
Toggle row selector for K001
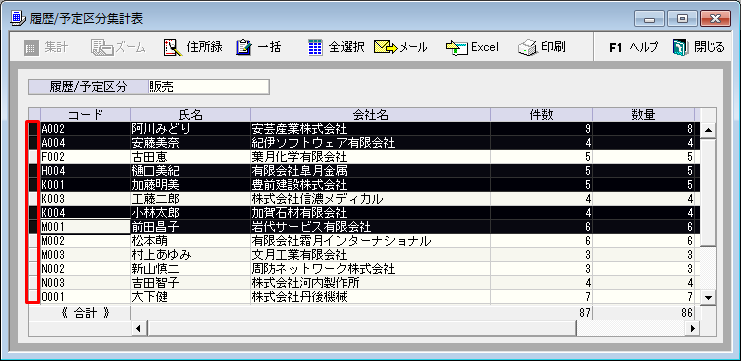33,184
